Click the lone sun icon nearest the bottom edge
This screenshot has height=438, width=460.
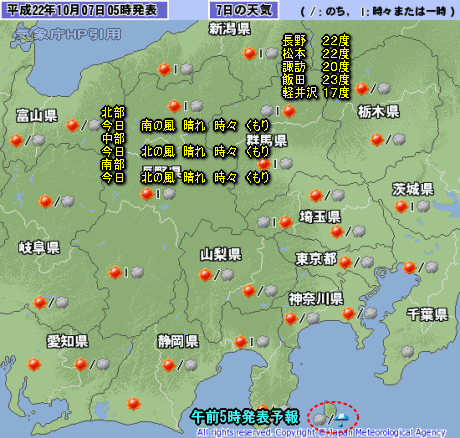[133, 404]
